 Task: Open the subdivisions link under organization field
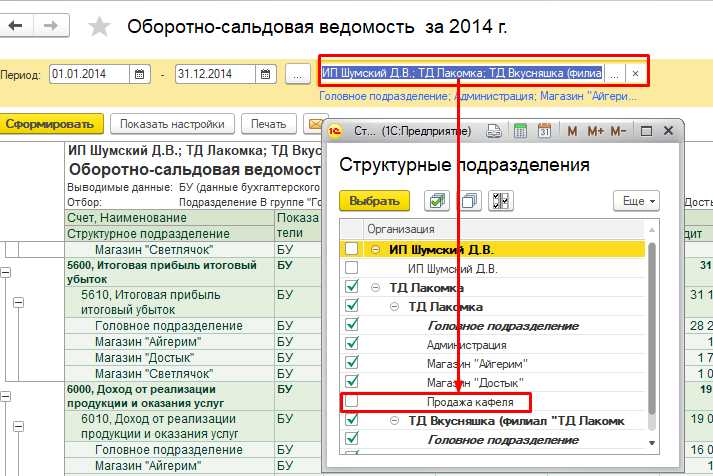[477, 96]
